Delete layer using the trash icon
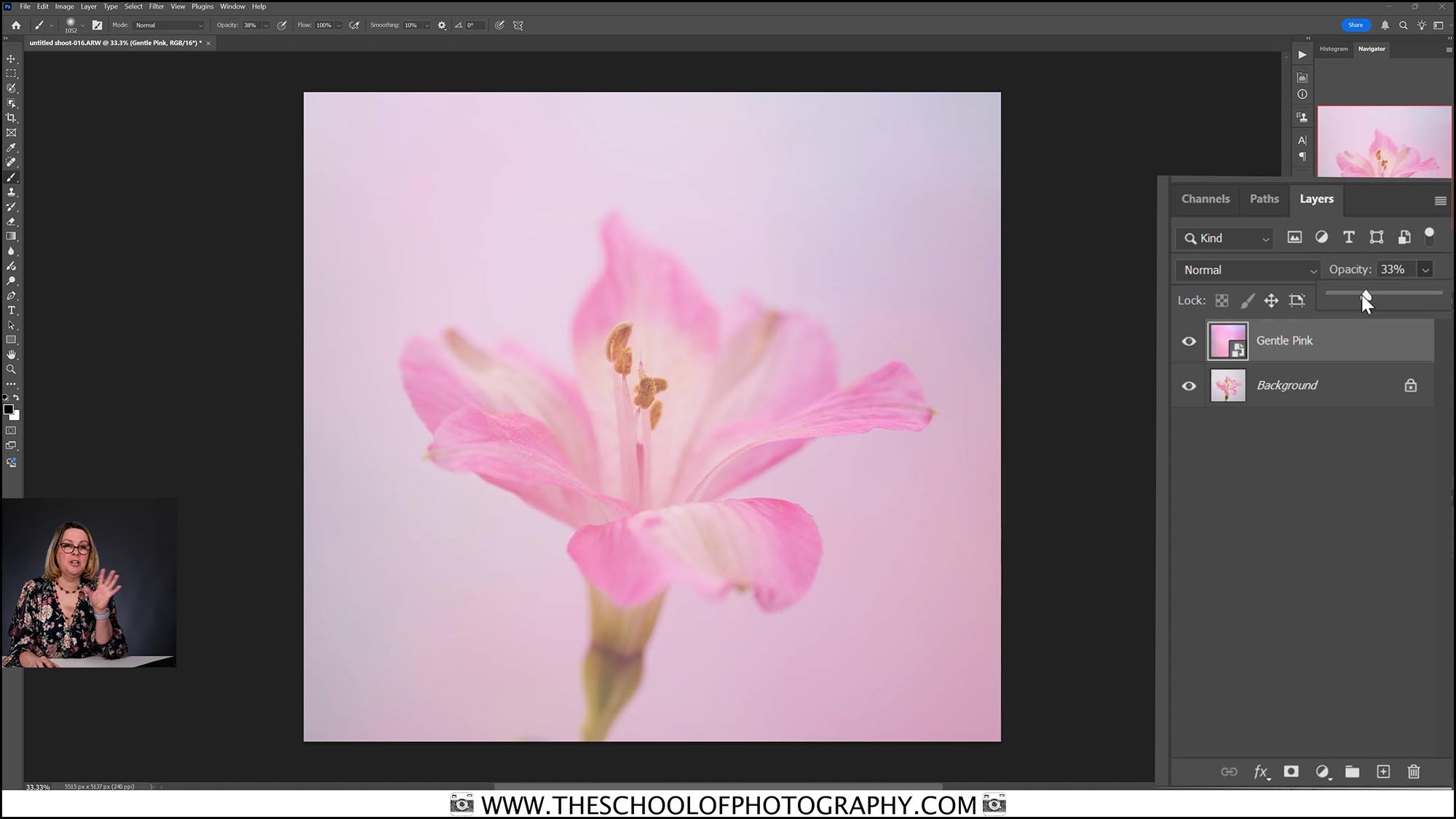The height and width of the screenshot is (819, 1456). tap(1414, 772)
